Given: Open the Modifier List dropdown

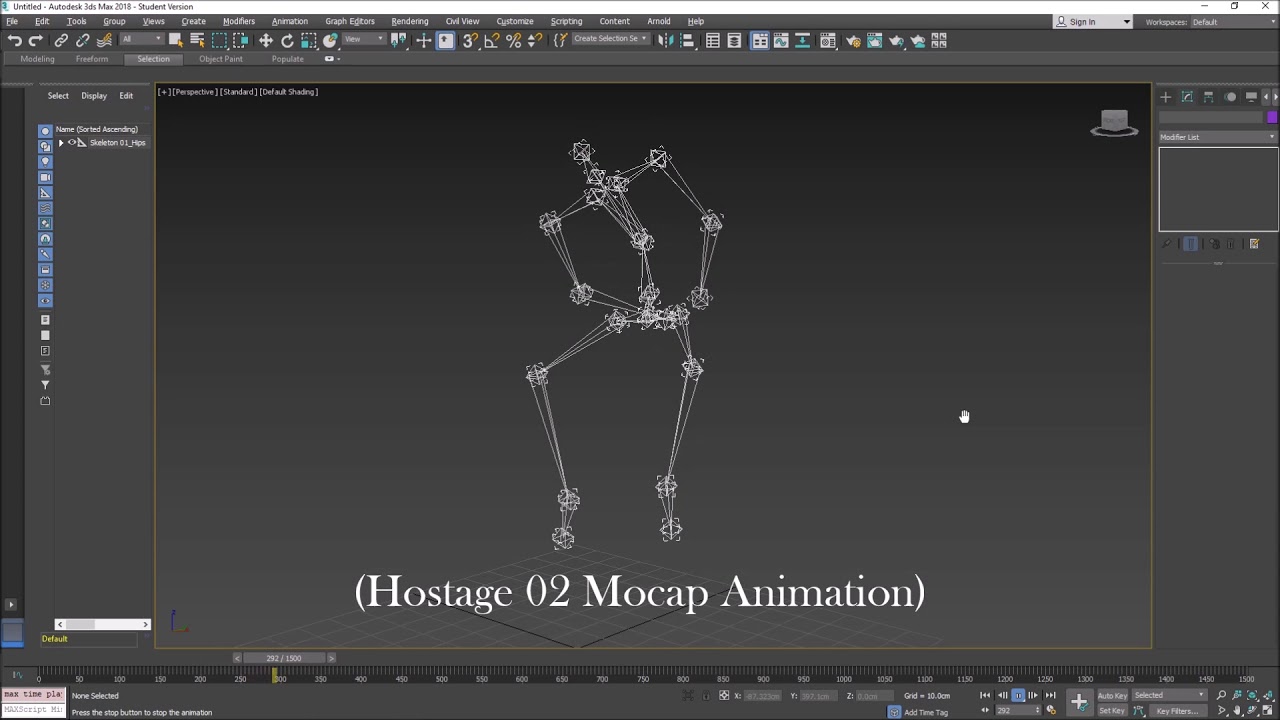Looking at the screenshot, I should [1217, 137].
